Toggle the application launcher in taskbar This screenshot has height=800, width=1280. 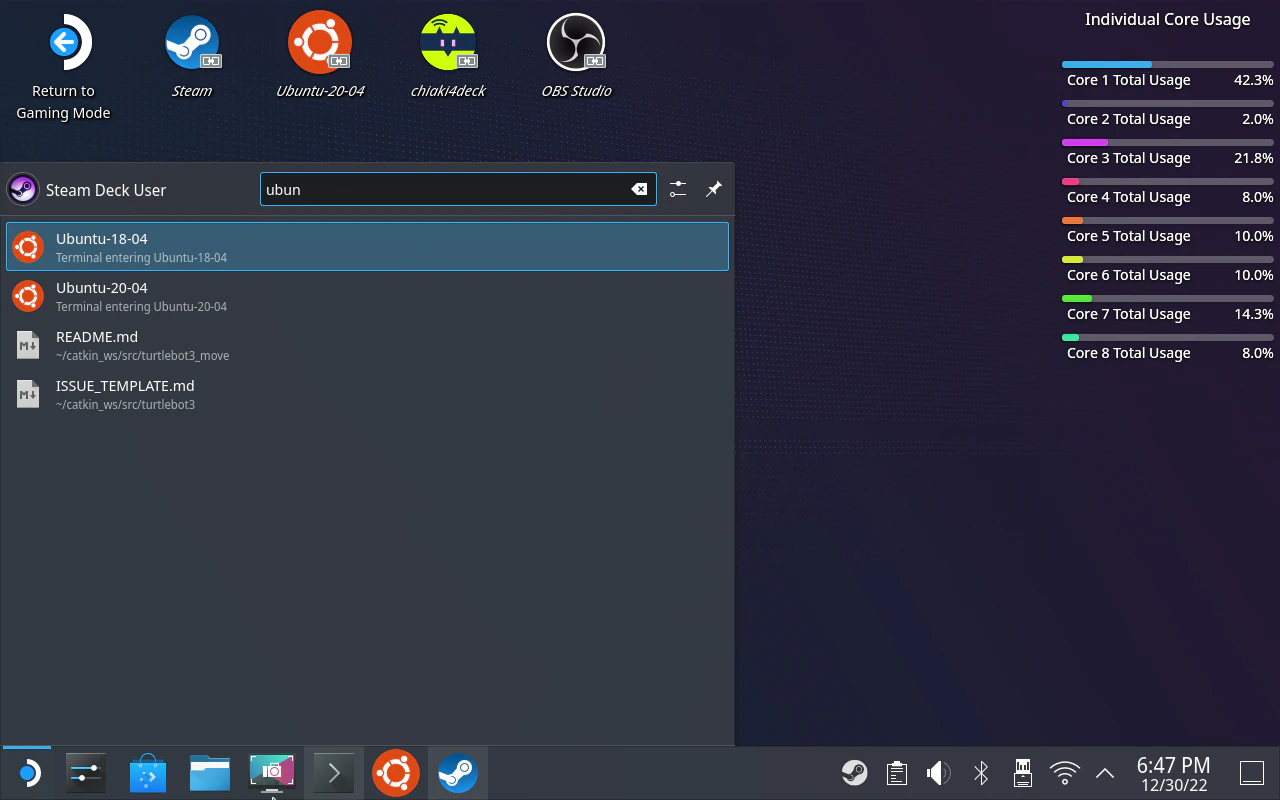[27, 773]
